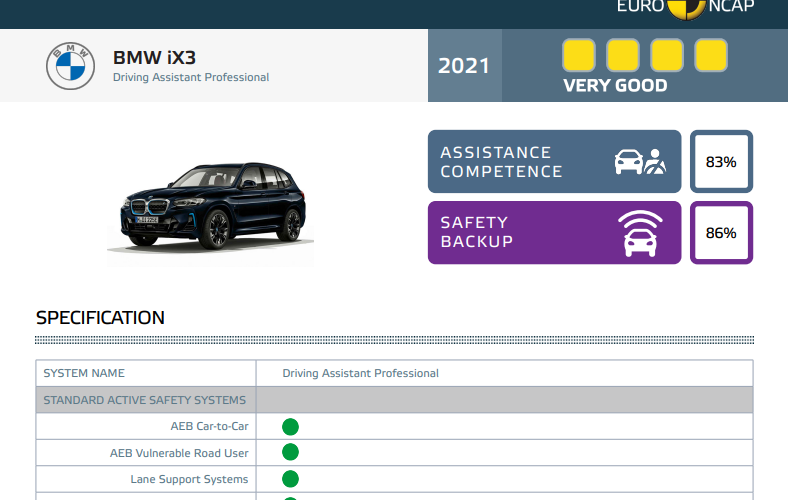Screen dimensions: 788x500
Task: Click the Safety Backup radar car icon
Action: coord(640,233)
